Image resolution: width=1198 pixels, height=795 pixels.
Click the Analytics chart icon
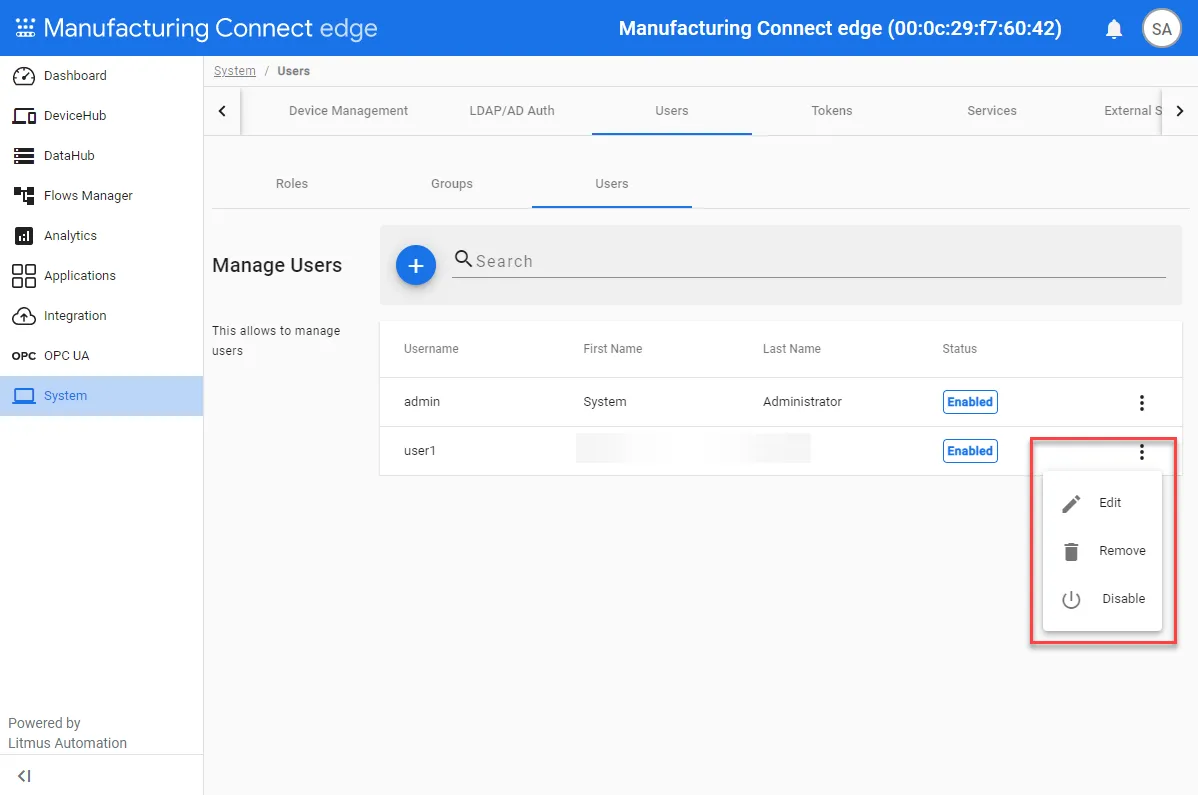pyautogui.click(x=24, y=236)
